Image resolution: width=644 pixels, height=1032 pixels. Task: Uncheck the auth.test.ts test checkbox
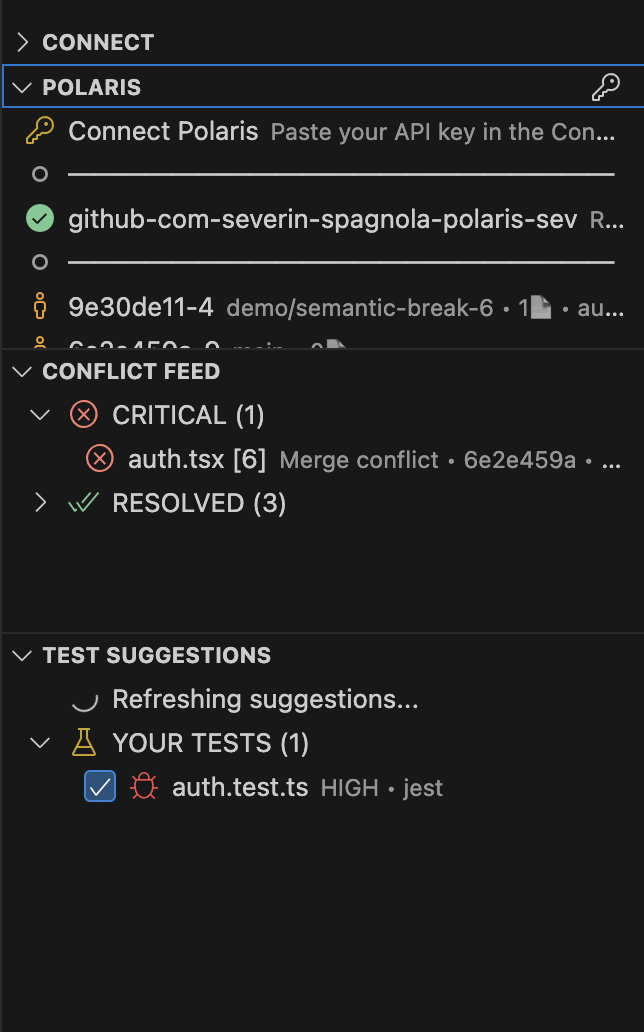click(x=99, y=787)
